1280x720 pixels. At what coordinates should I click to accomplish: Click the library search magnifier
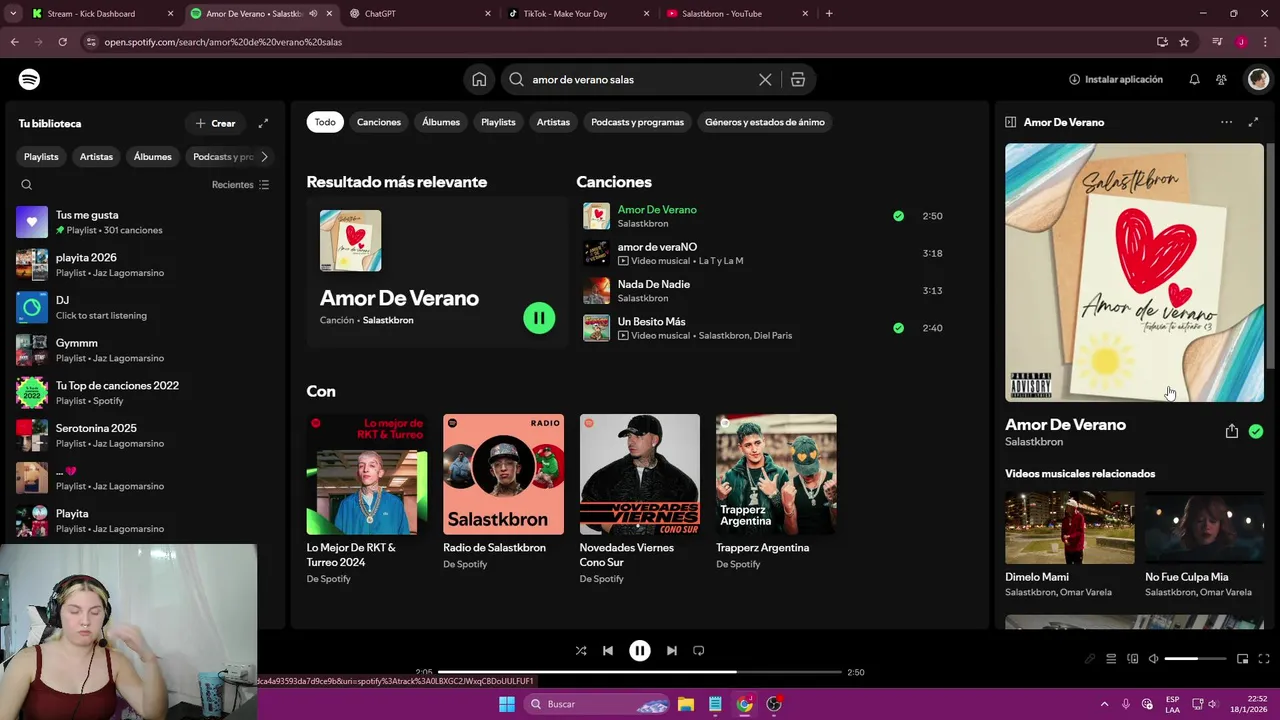point(27,185)
